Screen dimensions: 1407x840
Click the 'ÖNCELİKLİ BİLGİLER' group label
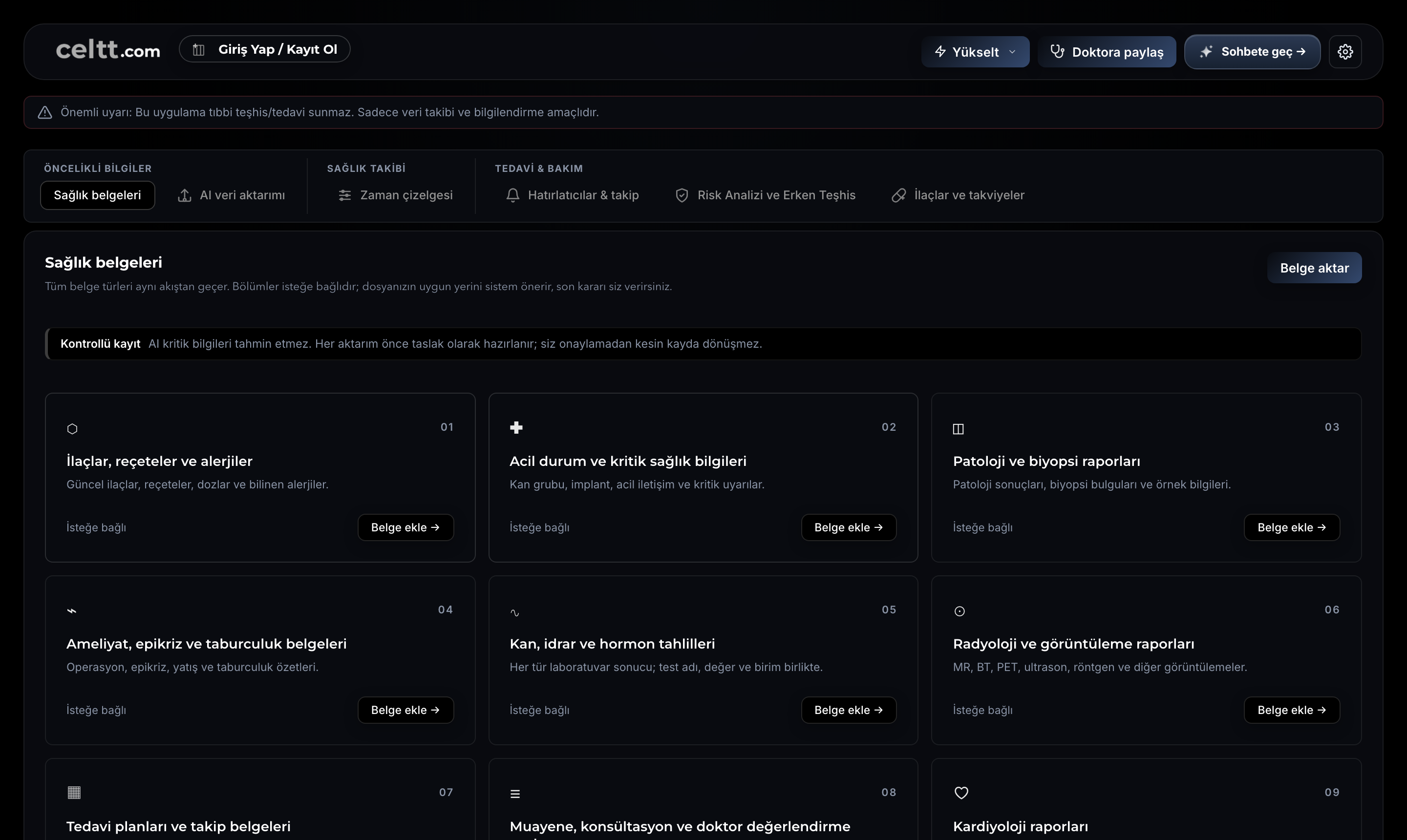coord(98,168)
